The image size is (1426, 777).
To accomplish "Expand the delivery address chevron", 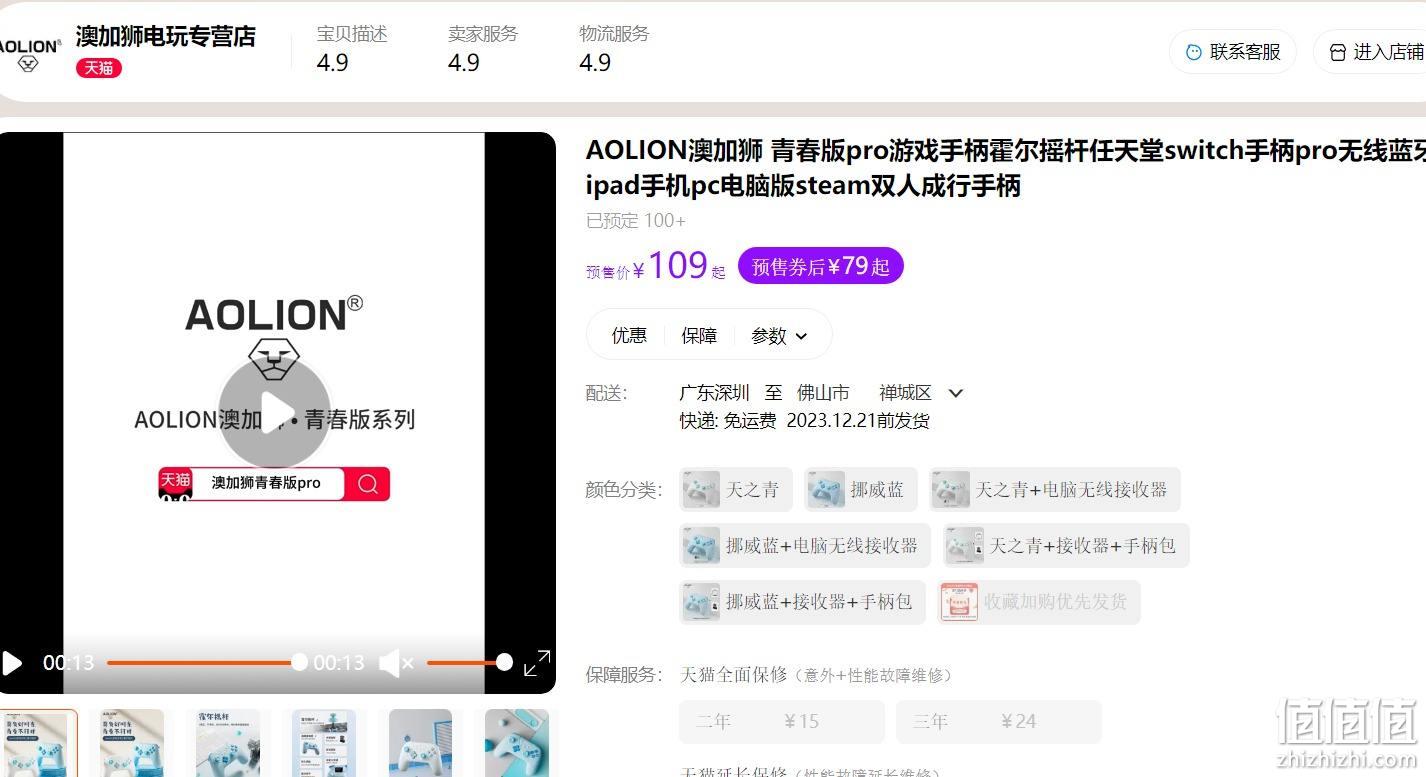I will click(x=955, y=393).
